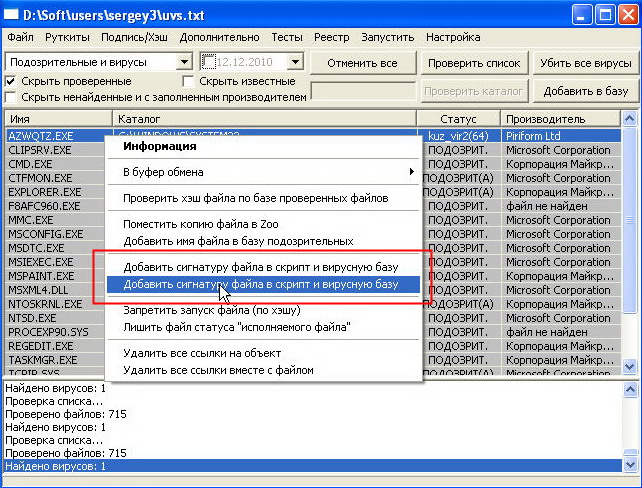Select Лишить файл статуса "исполняемого файла"
The height and width of the screenshot is (488, 642).
click(264, 327)
